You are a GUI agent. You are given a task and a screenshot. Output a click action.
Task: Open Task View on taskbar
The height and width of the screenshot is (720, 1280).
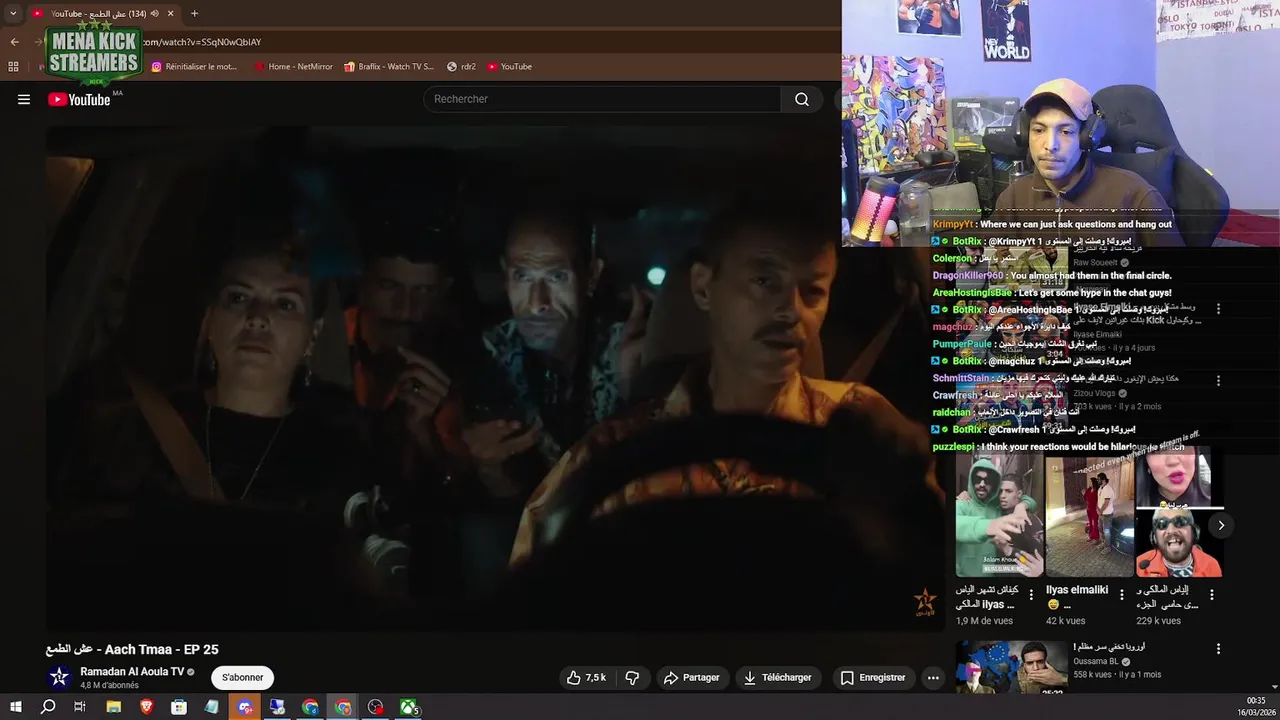click(x=80, y=707)
